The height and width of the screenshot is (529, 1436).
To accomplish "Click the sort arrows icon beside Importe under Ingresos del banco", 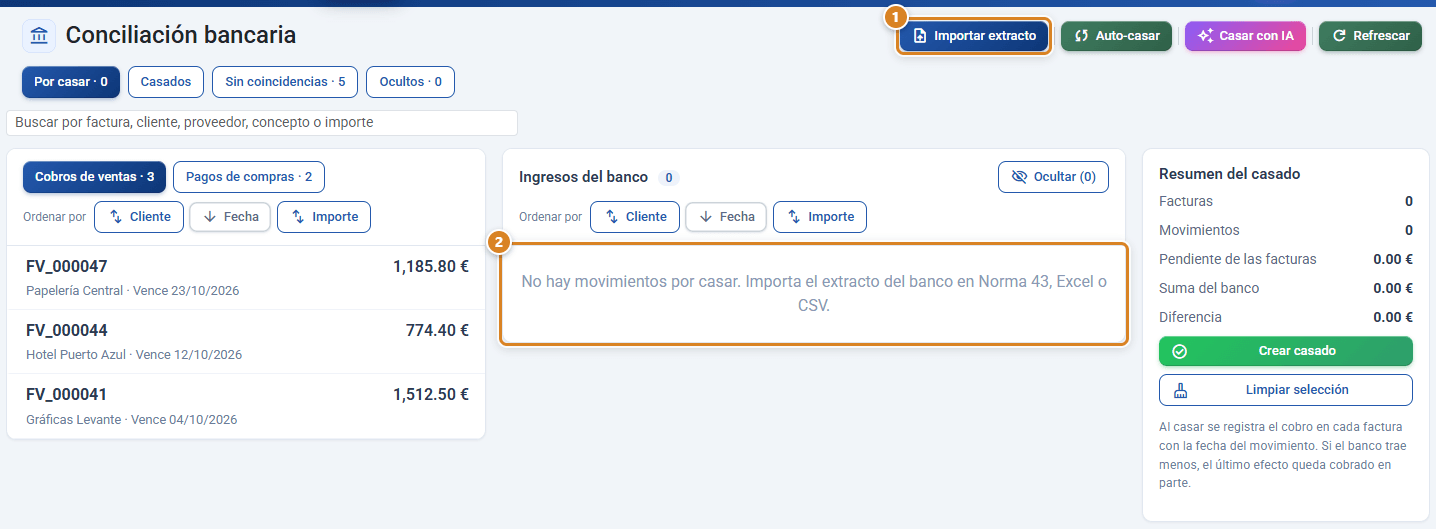I will point(794,217).
